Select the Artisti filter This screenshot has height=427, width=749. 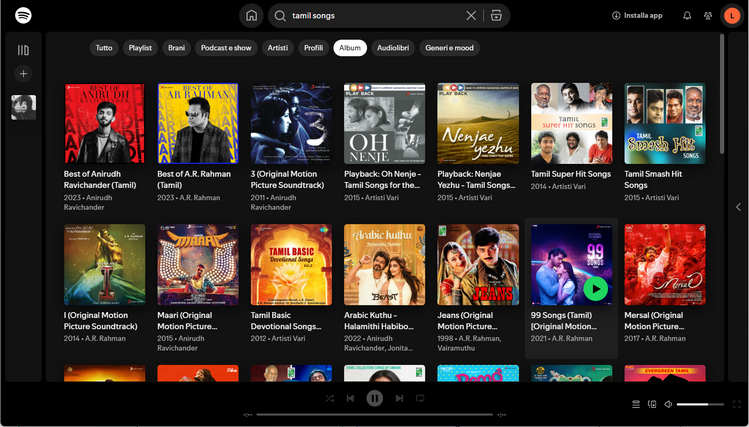[278, 48]
